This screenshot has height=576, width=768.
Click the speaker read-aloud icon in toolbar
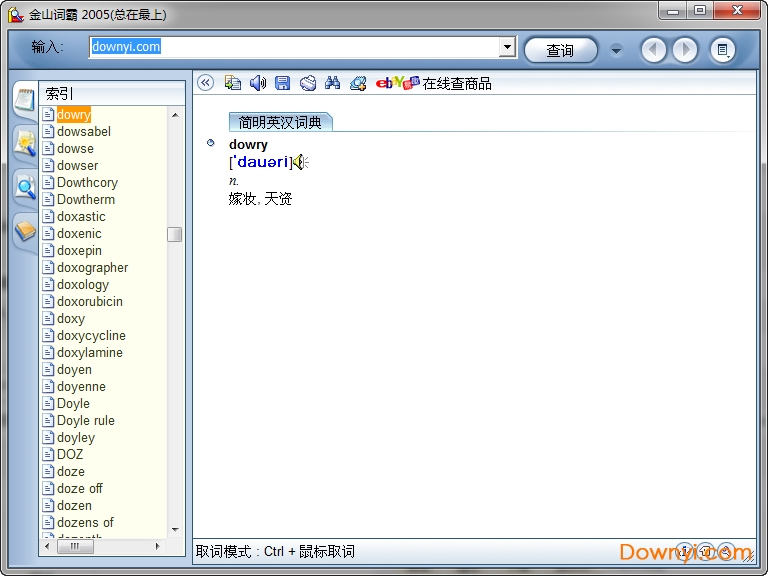pyautogui.click(x=258, y=83)
